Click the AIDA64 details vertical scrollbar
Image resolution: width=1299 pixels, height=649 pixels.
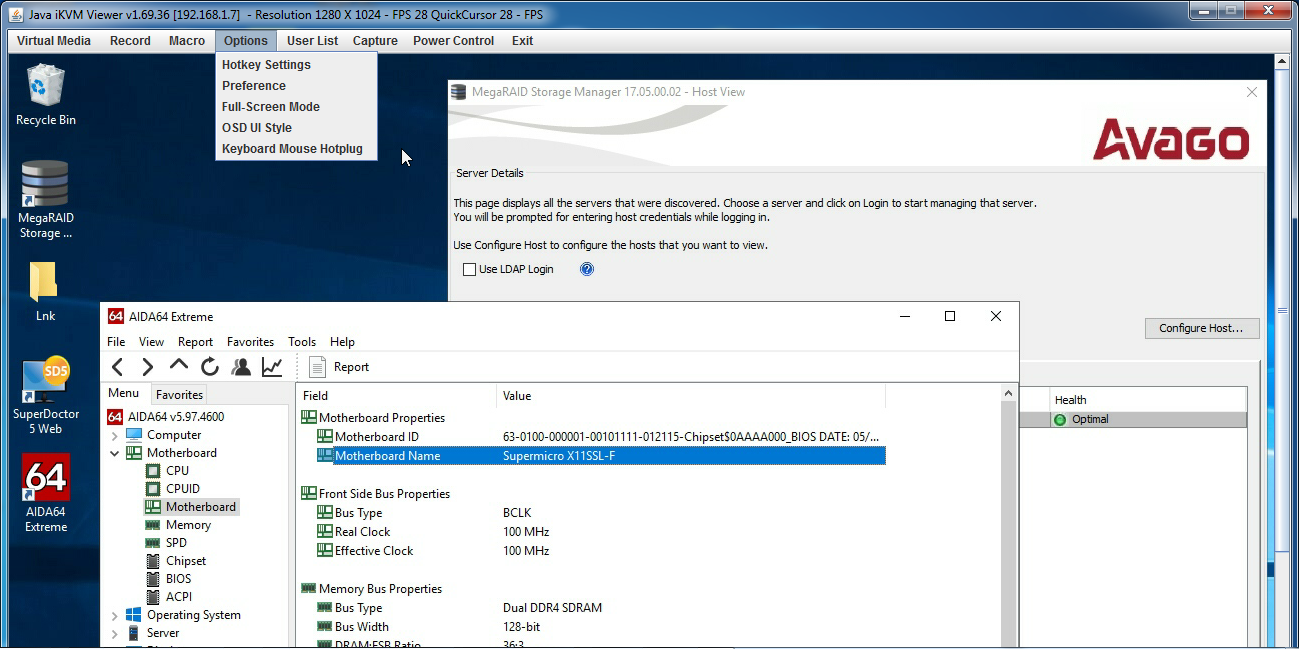tap(1009, 520)
